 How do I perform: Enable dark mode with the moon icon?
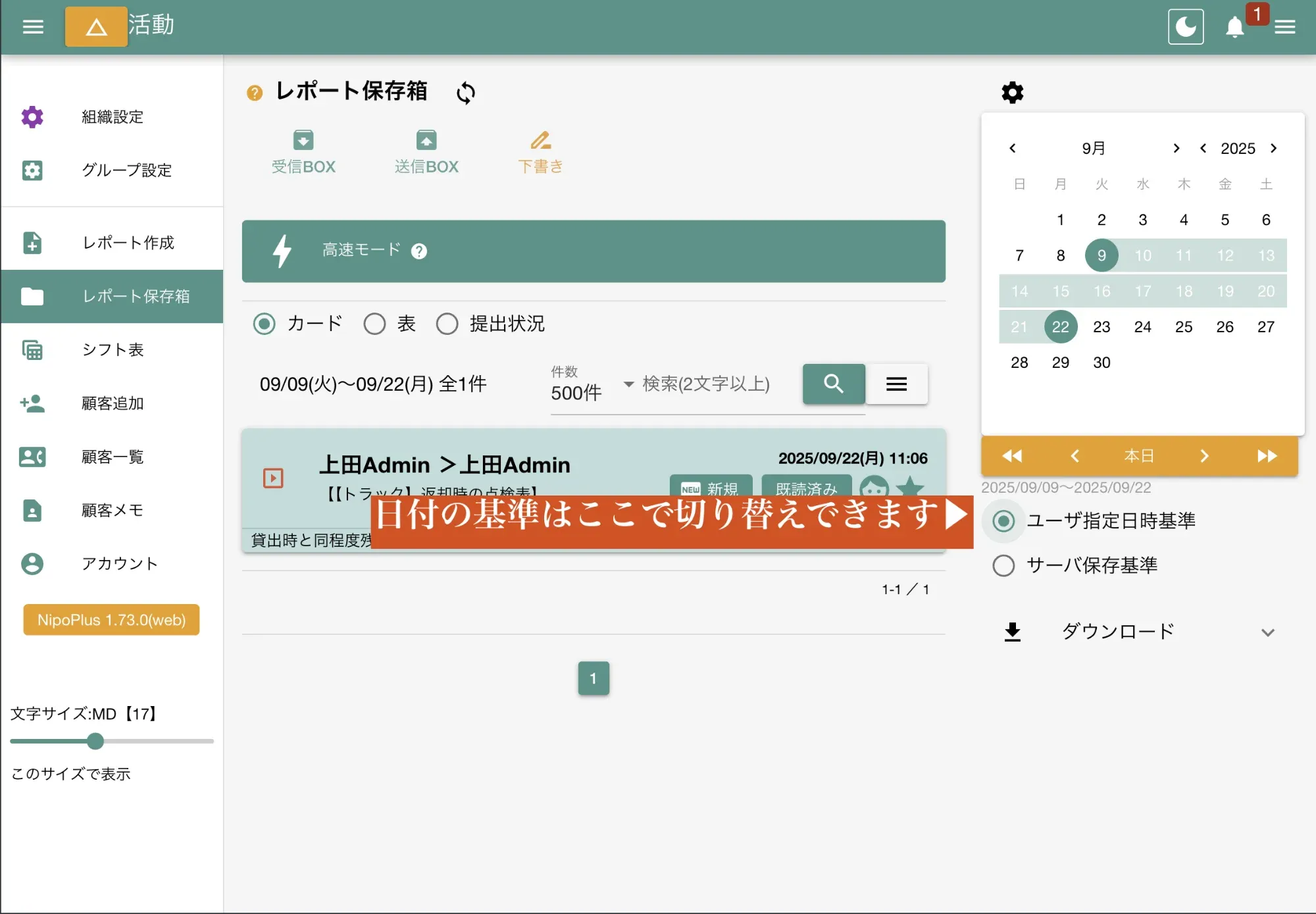1186,26
